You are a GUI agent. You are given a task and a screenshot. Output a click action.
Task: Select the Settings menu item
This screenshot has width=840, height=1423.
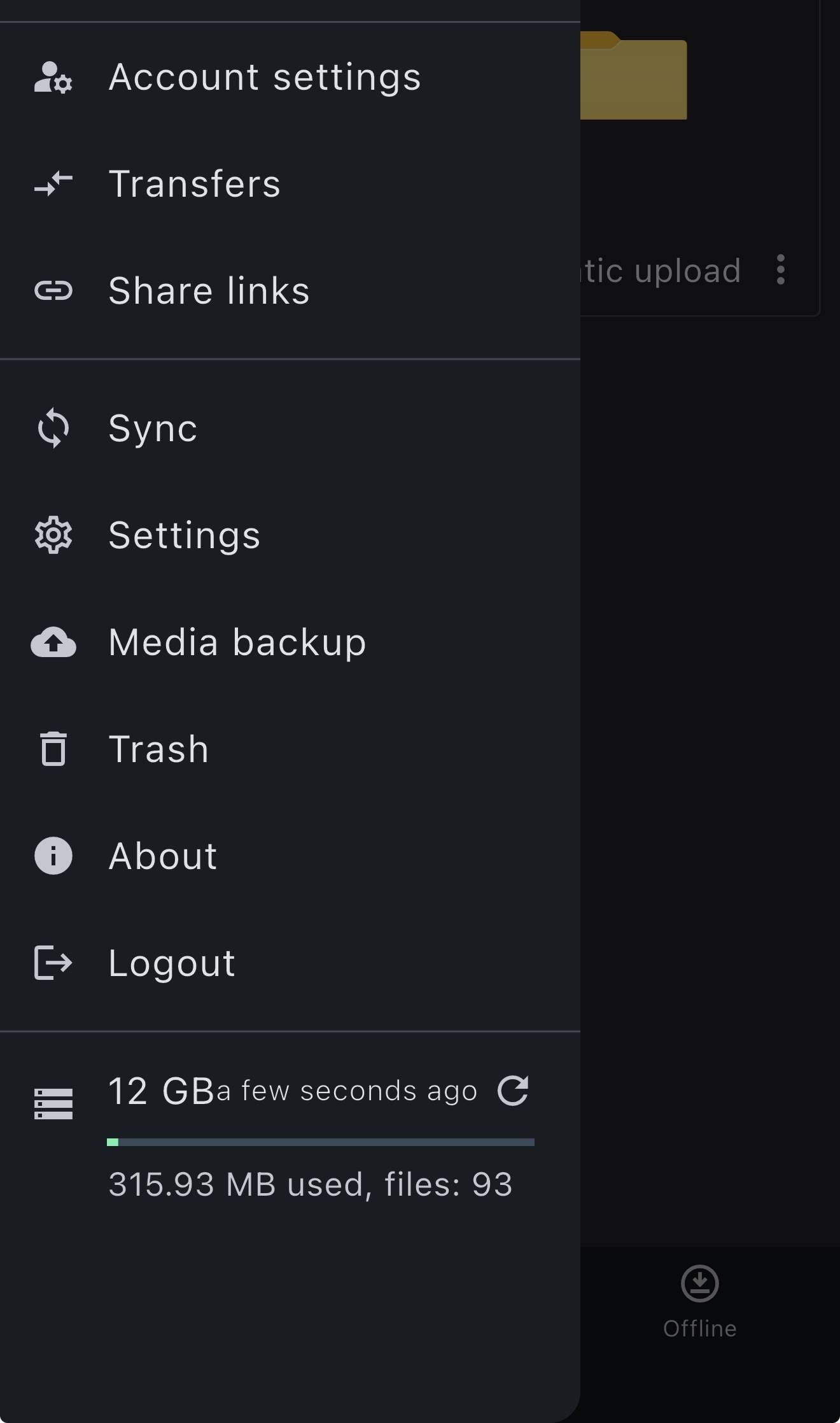click(185, 535)
